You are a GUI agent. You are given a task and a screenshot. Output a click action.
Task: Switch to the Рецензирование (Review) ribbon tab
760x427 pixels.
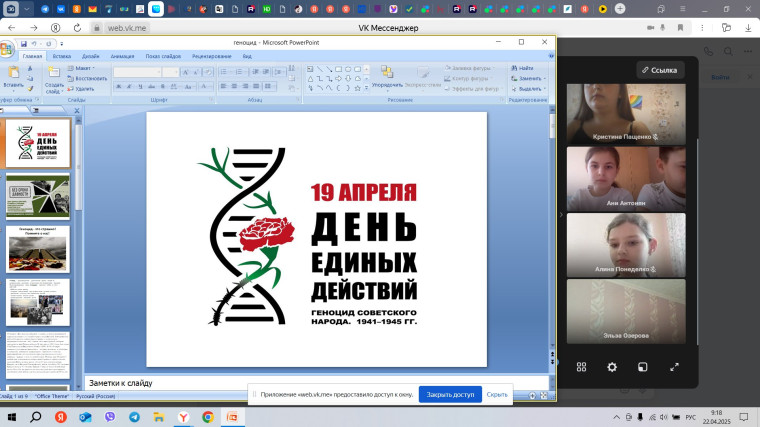click(x=212, y=56)
